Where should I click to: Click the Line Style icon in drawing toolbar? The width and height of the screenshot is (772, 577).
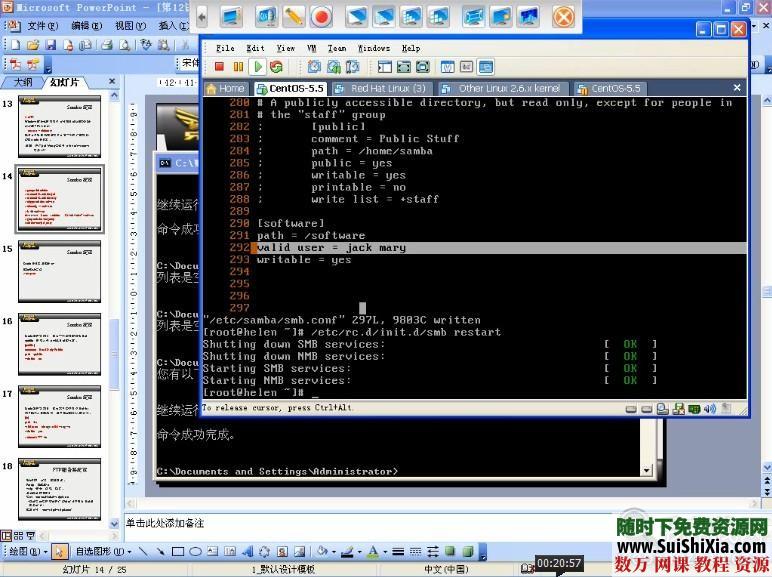tap(398, 551)
